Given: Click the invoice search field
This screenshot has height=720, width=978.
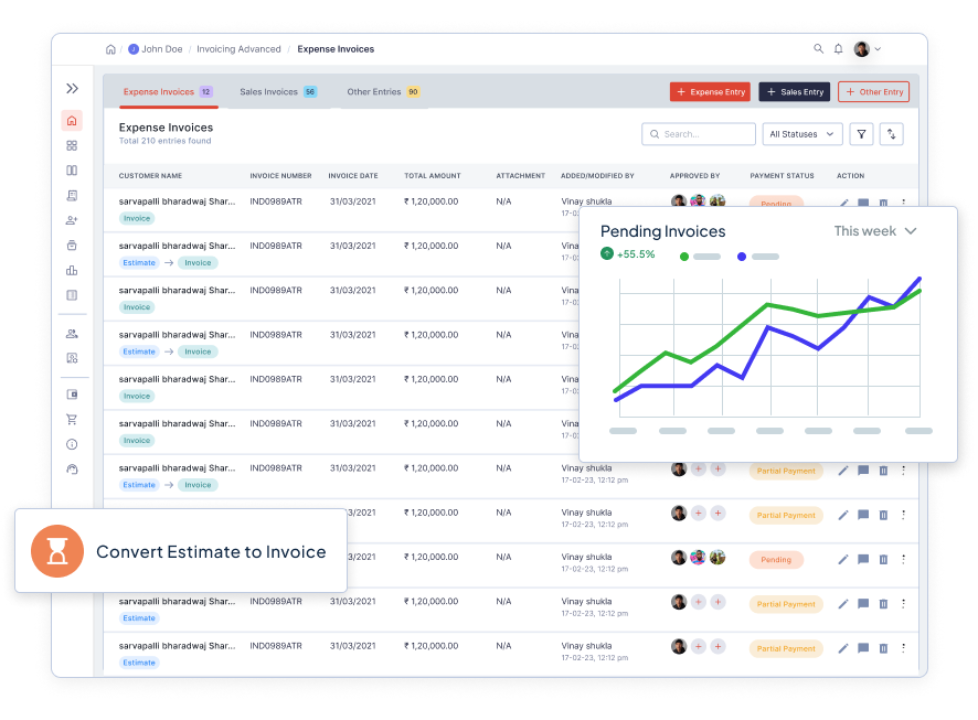Looking at the screenshot, I should click(699, 134).
